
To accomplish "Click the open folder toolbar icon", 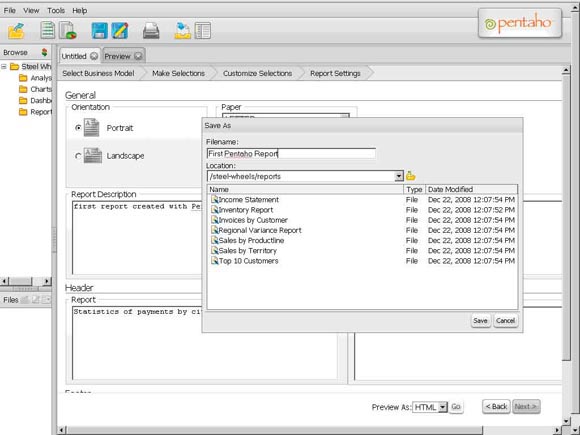I will click(x=16, y=30).
